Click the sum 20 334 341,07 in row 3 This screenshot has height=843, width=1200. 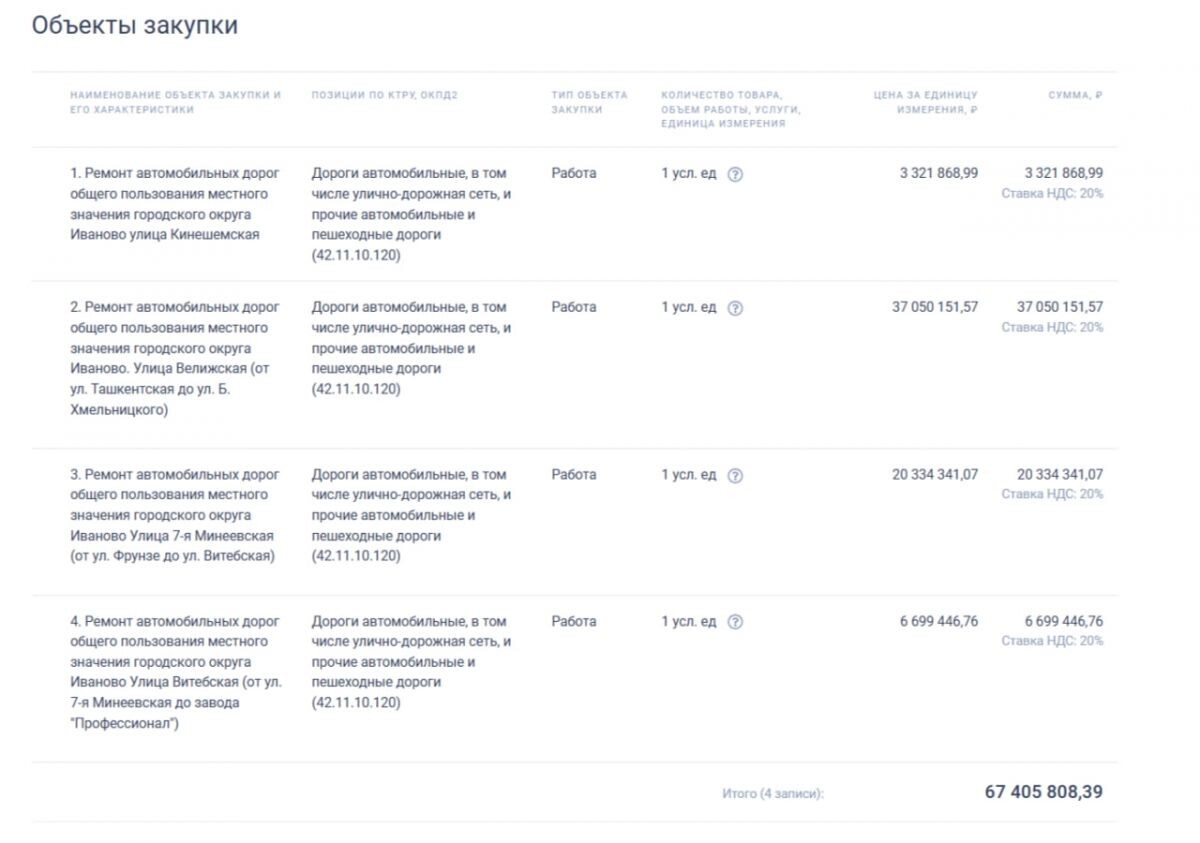[x=1059, y=474]
